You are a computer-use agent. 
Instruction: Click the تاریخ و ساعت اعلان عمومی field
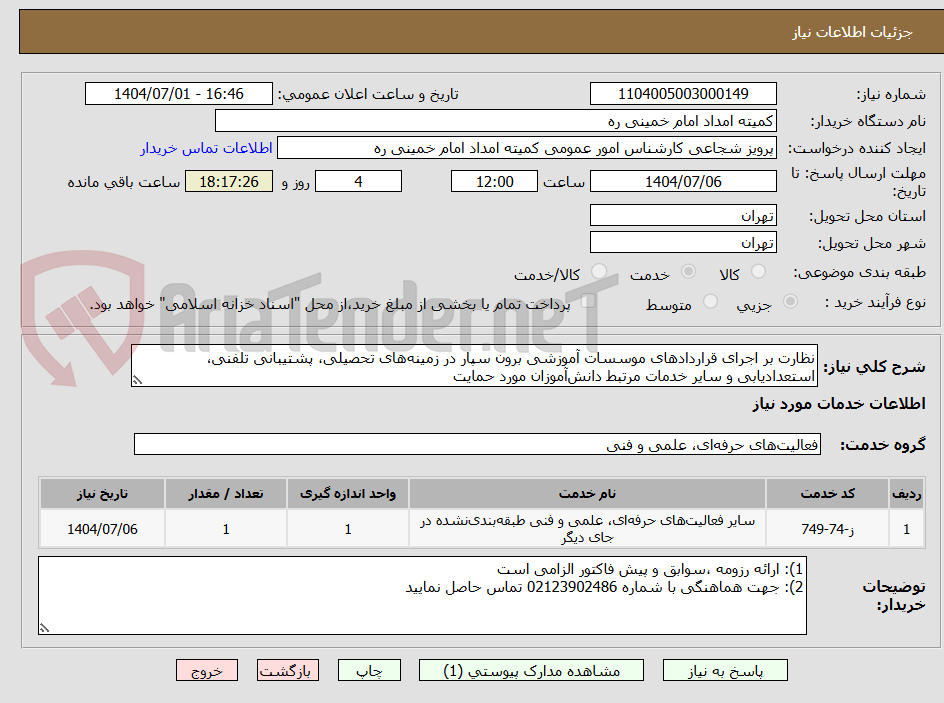tap(178, 93)
